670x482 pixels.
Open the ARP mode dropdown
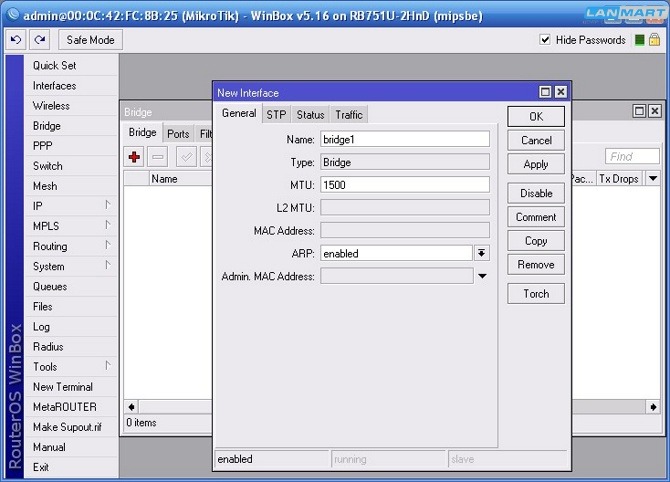coord(482,254)
